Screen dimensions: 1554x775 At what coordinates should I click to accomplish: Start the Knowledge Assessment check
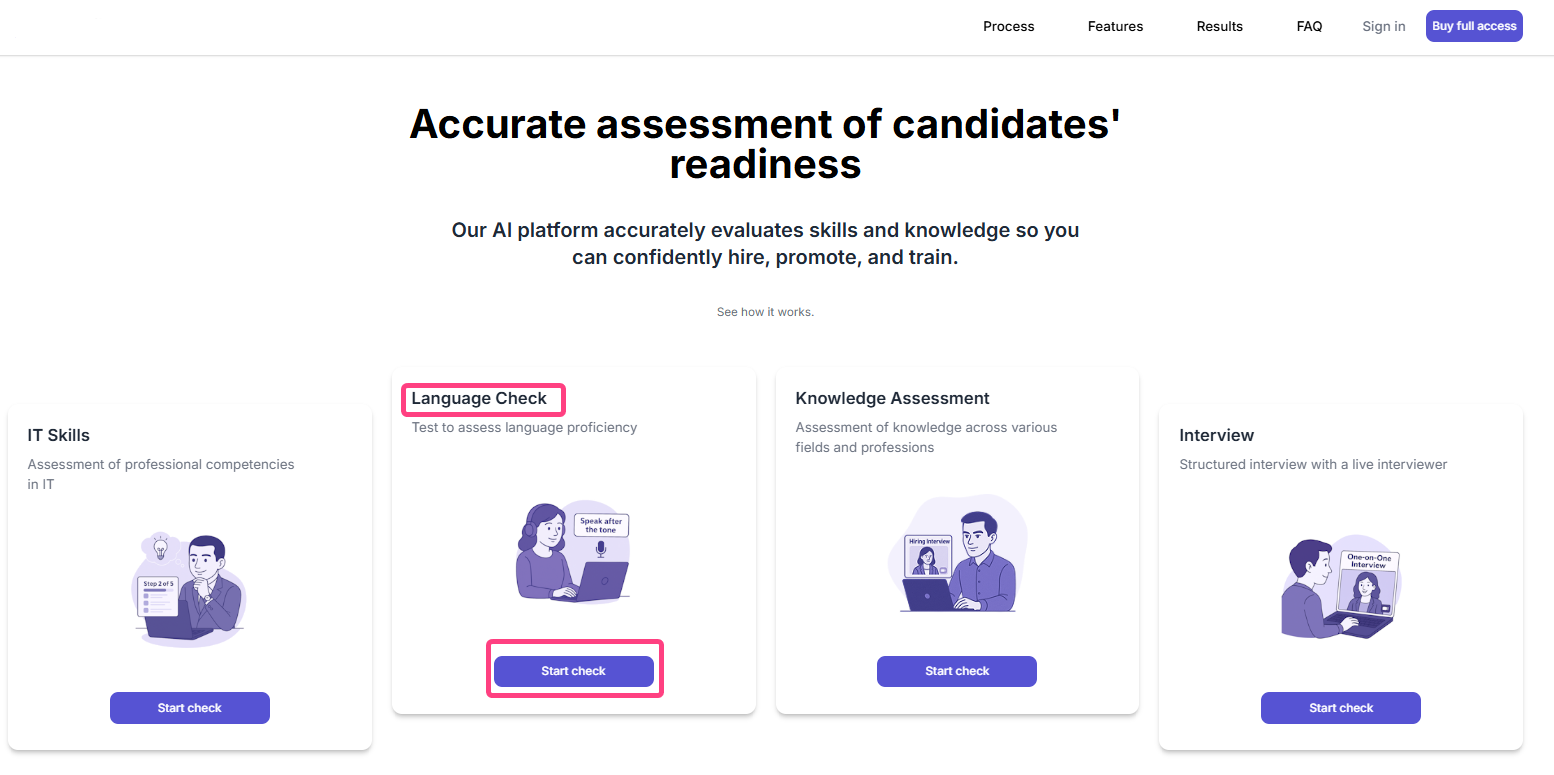pyautogui.click(x=957, y=671)
